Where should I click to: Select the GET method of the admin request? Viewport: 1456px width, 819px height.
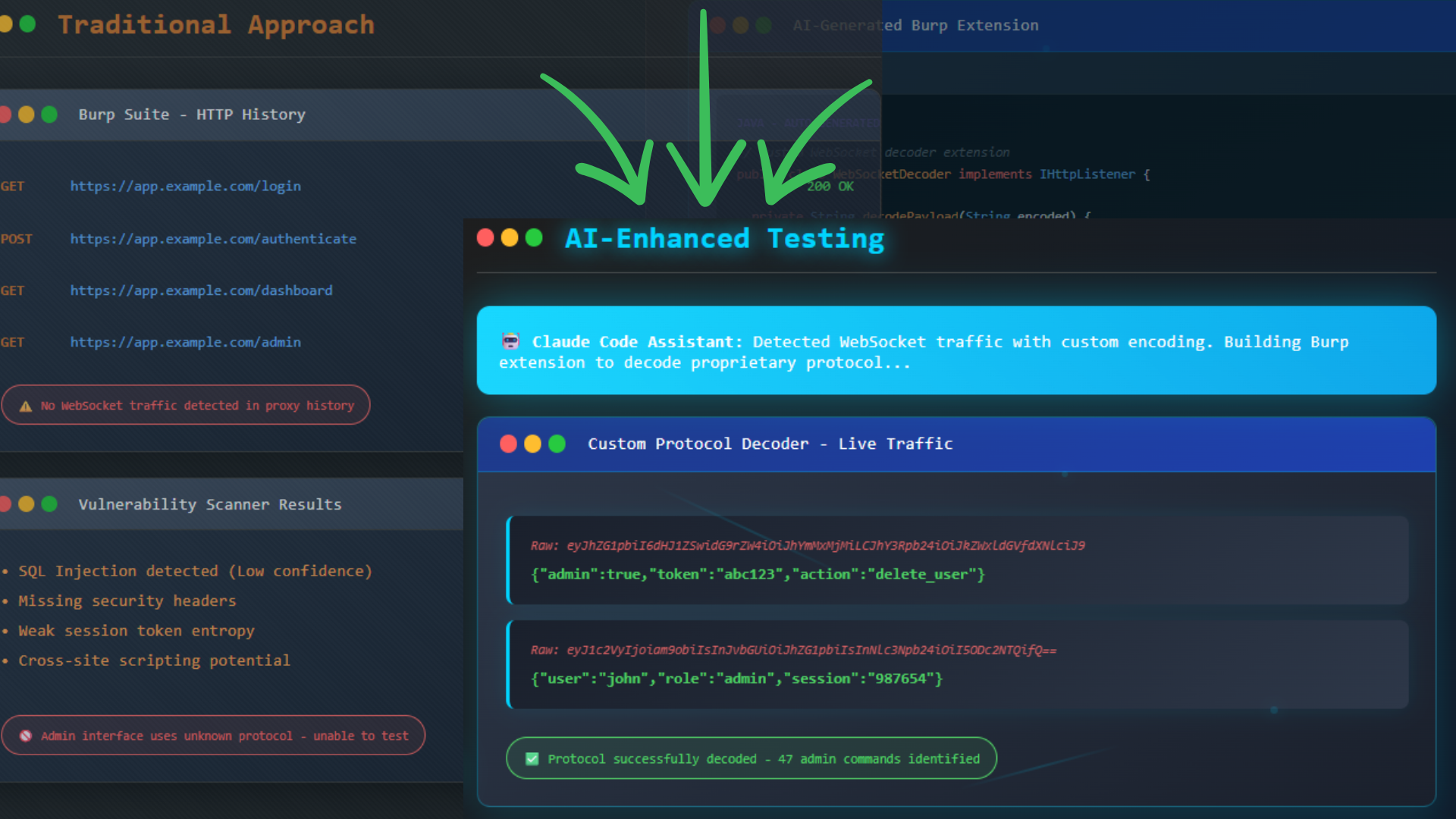pos(12,343)
